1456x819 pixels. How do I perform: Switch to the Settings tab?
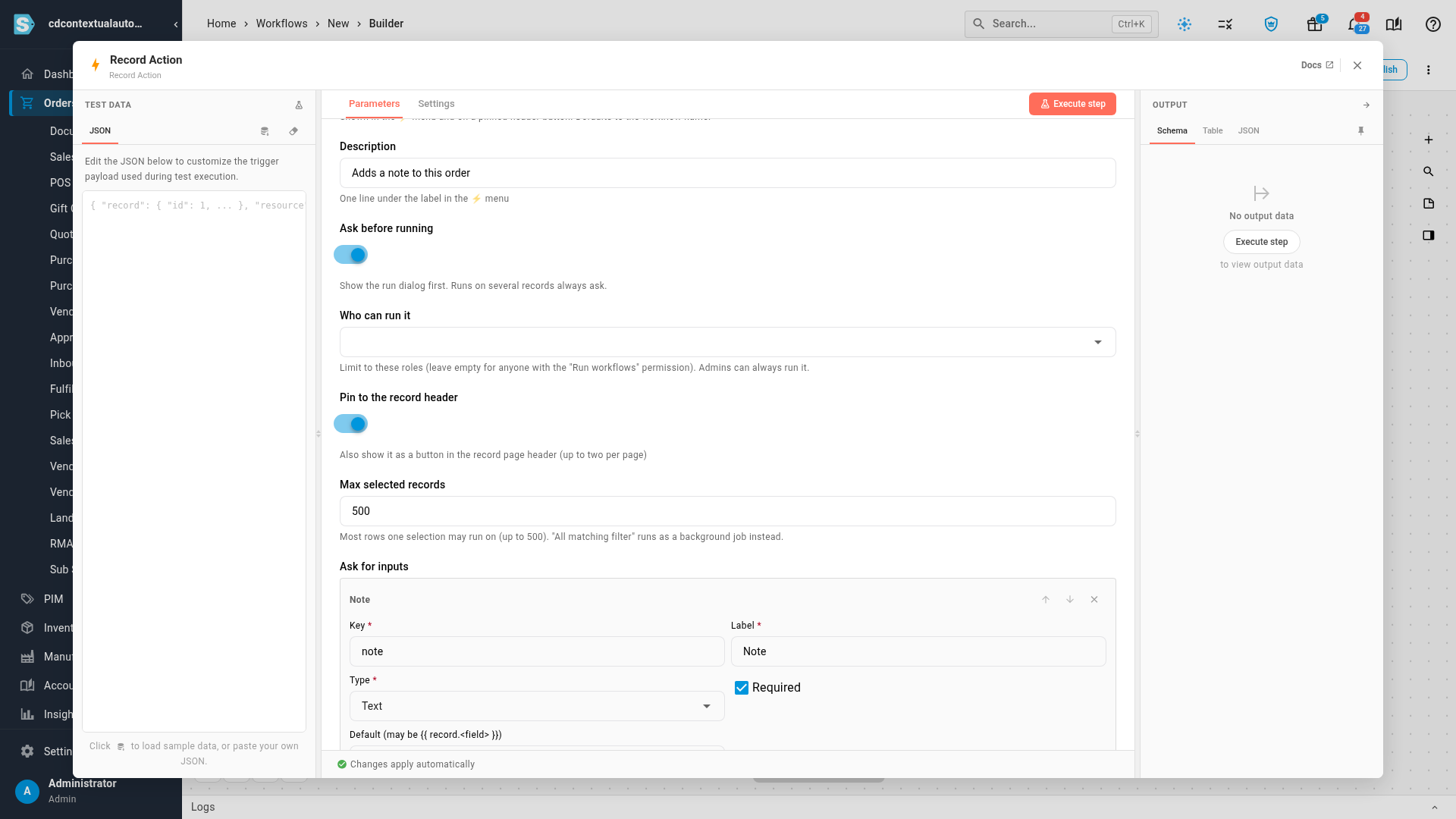click(436, 104)
